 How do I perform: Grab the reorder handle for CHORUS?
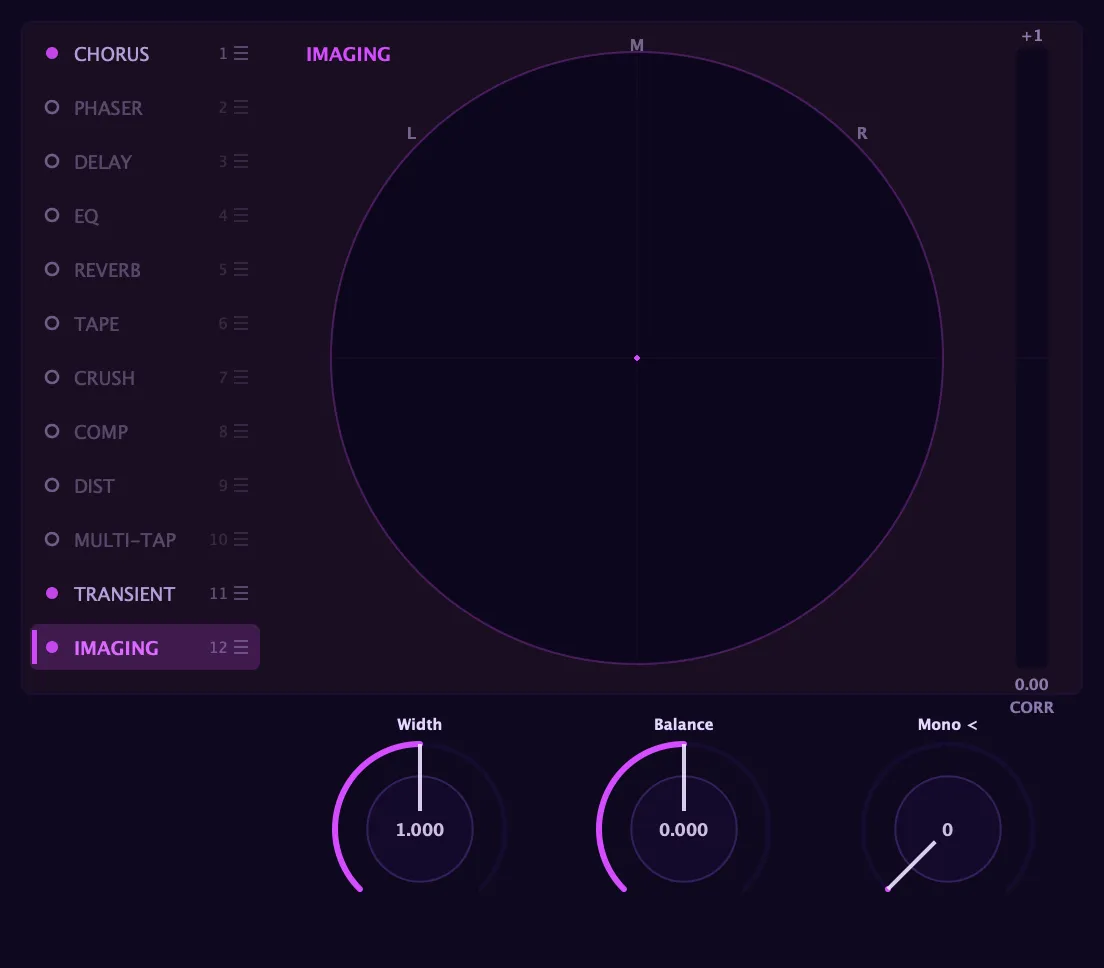click(x=241, y=54)
